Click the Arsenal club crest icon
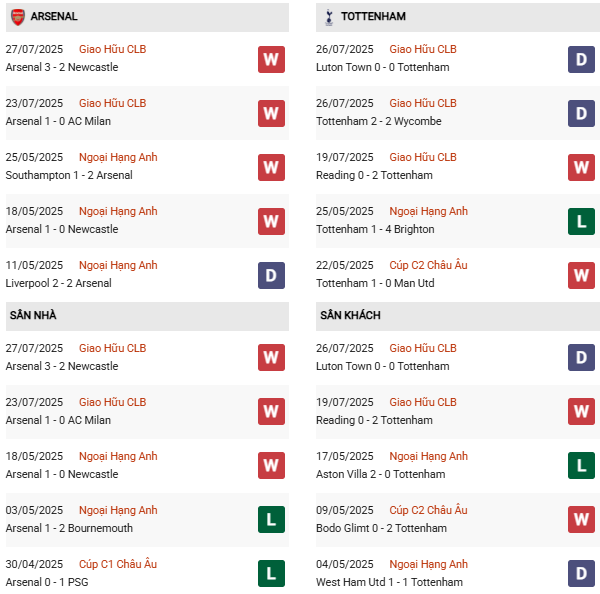 [x=18, y=17]
